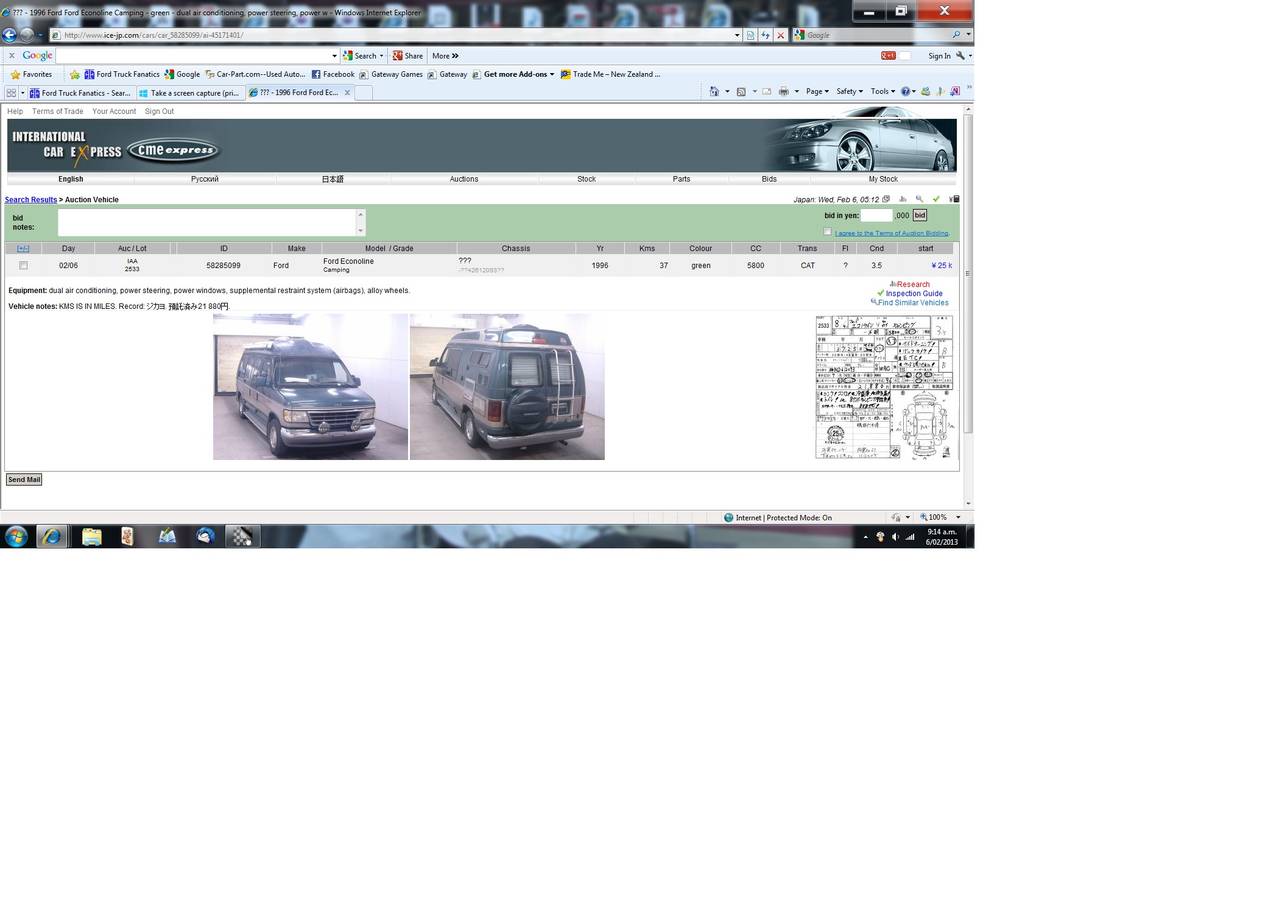Click the Compatibility View icon in address bar
This screenshot has height=906, width=1279.
click(751, 35)
